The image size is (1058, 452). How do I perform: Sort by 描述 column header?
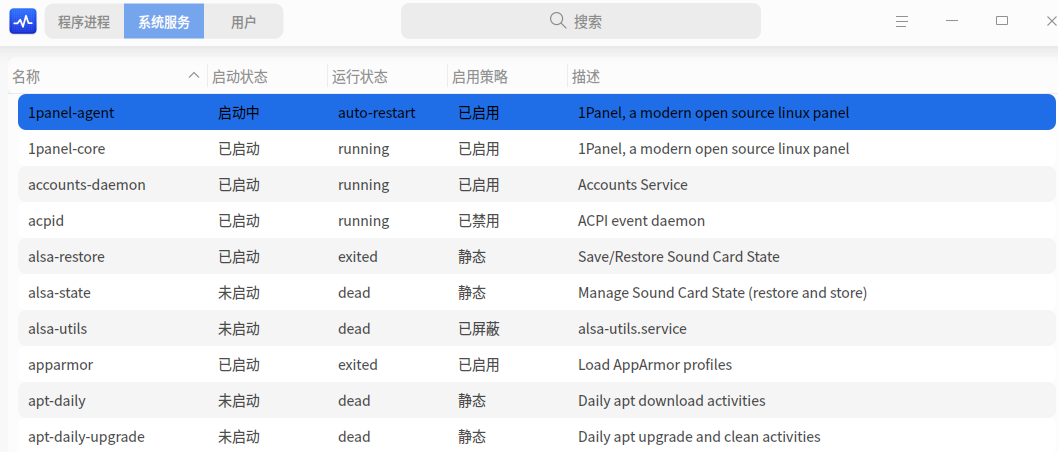tap(812, 76)
